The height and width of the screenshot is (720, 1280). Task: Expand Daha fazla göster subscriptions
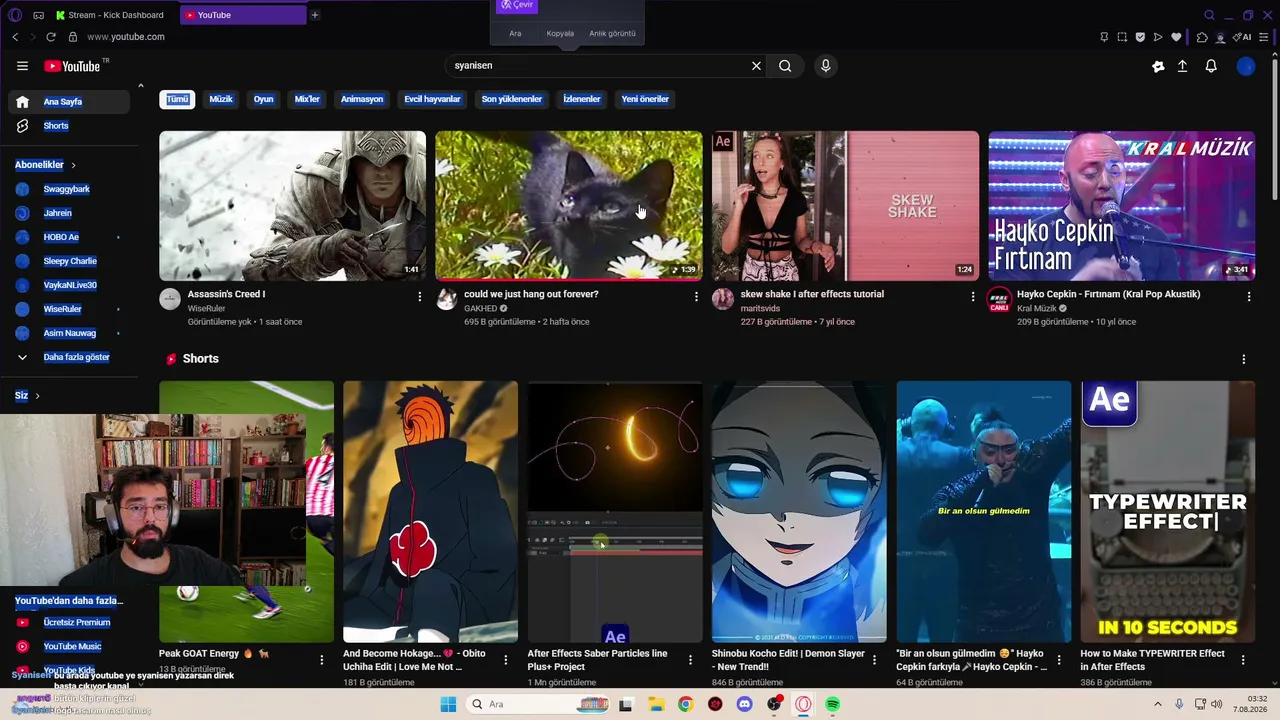tap(69, 357)
